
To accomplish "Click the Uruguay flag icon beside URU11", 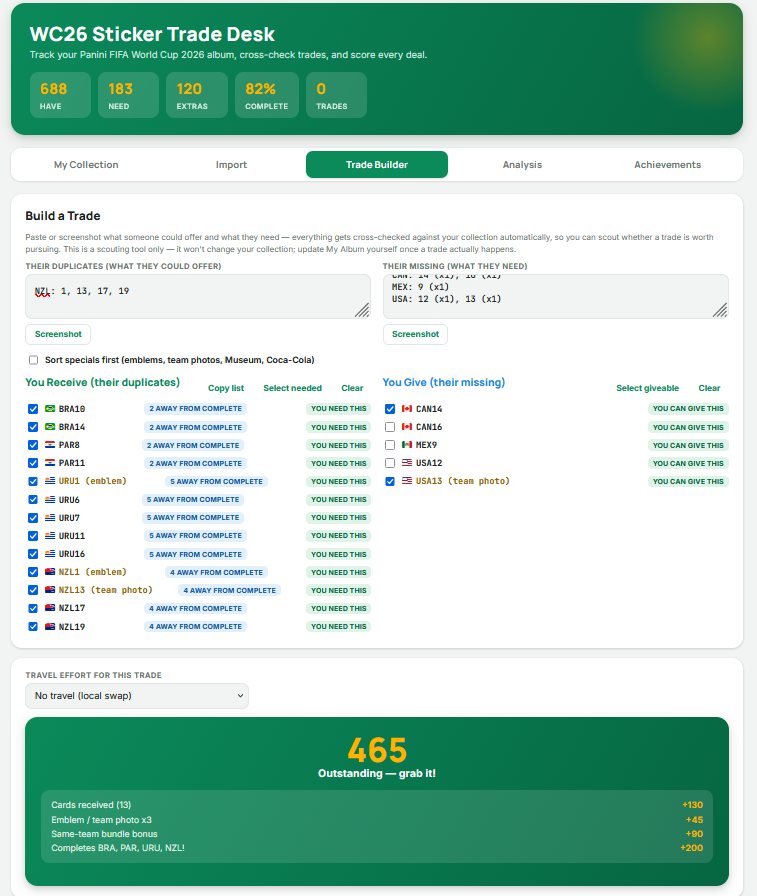I will pyautogui.click(x=50, y=535).
